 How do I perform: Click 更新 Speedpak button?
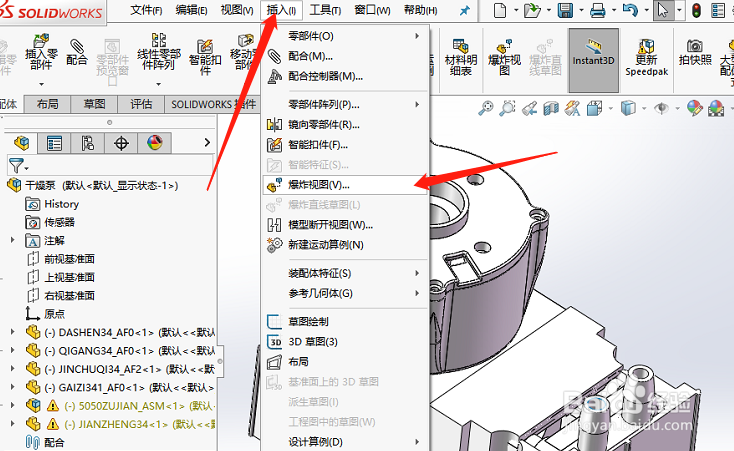click(646, 57)
